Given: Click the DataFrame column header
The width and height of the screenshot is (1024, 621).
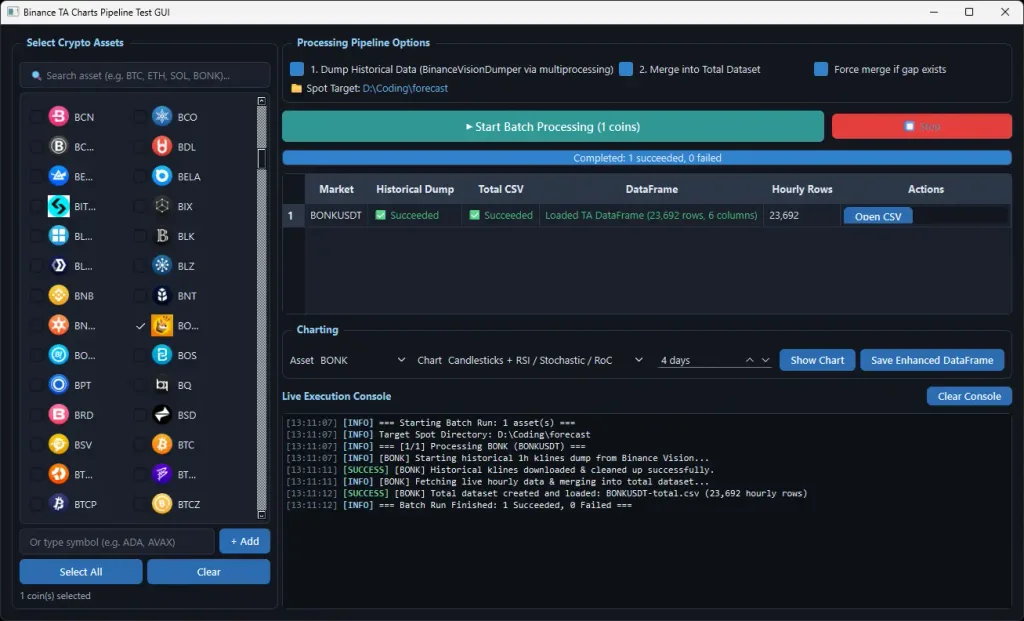Looking at the screenshot, I should tap(651, 189).
